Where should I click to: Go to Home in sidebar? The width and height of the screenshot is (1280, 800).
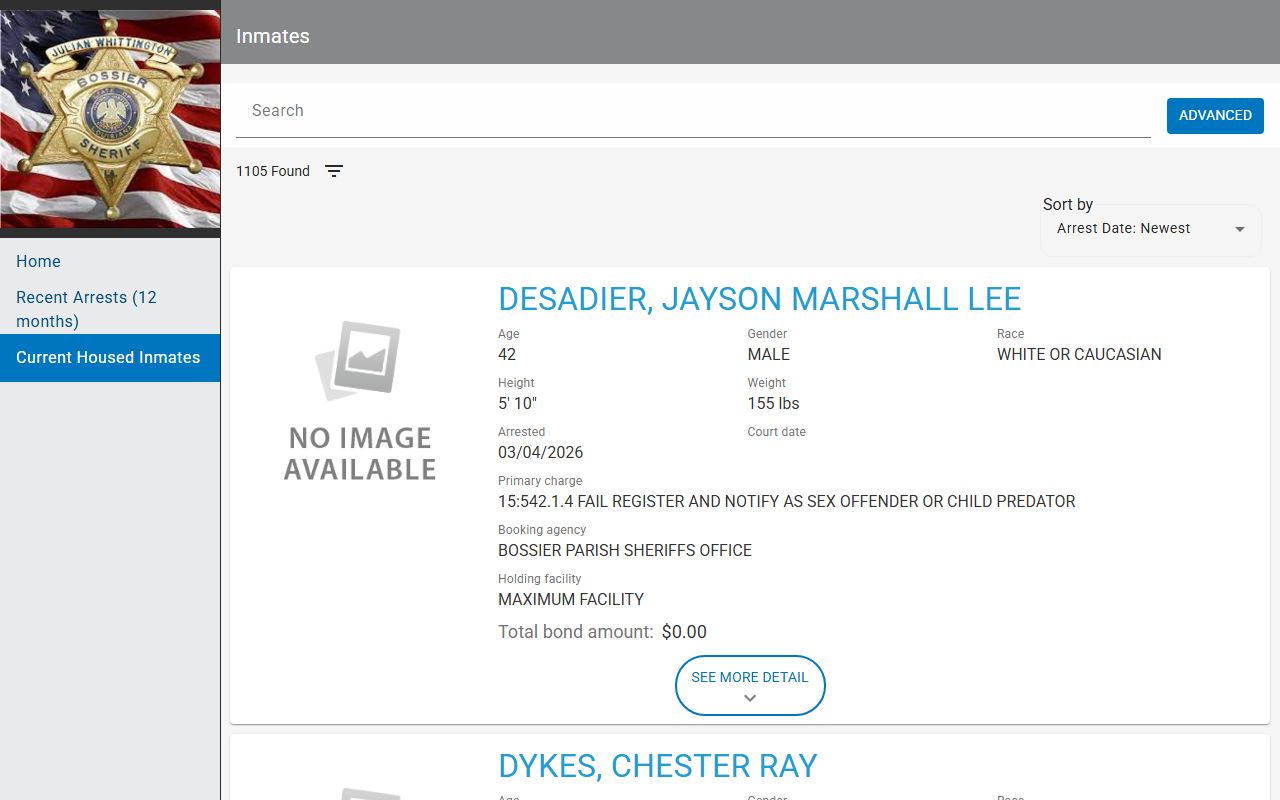[38, 261]
